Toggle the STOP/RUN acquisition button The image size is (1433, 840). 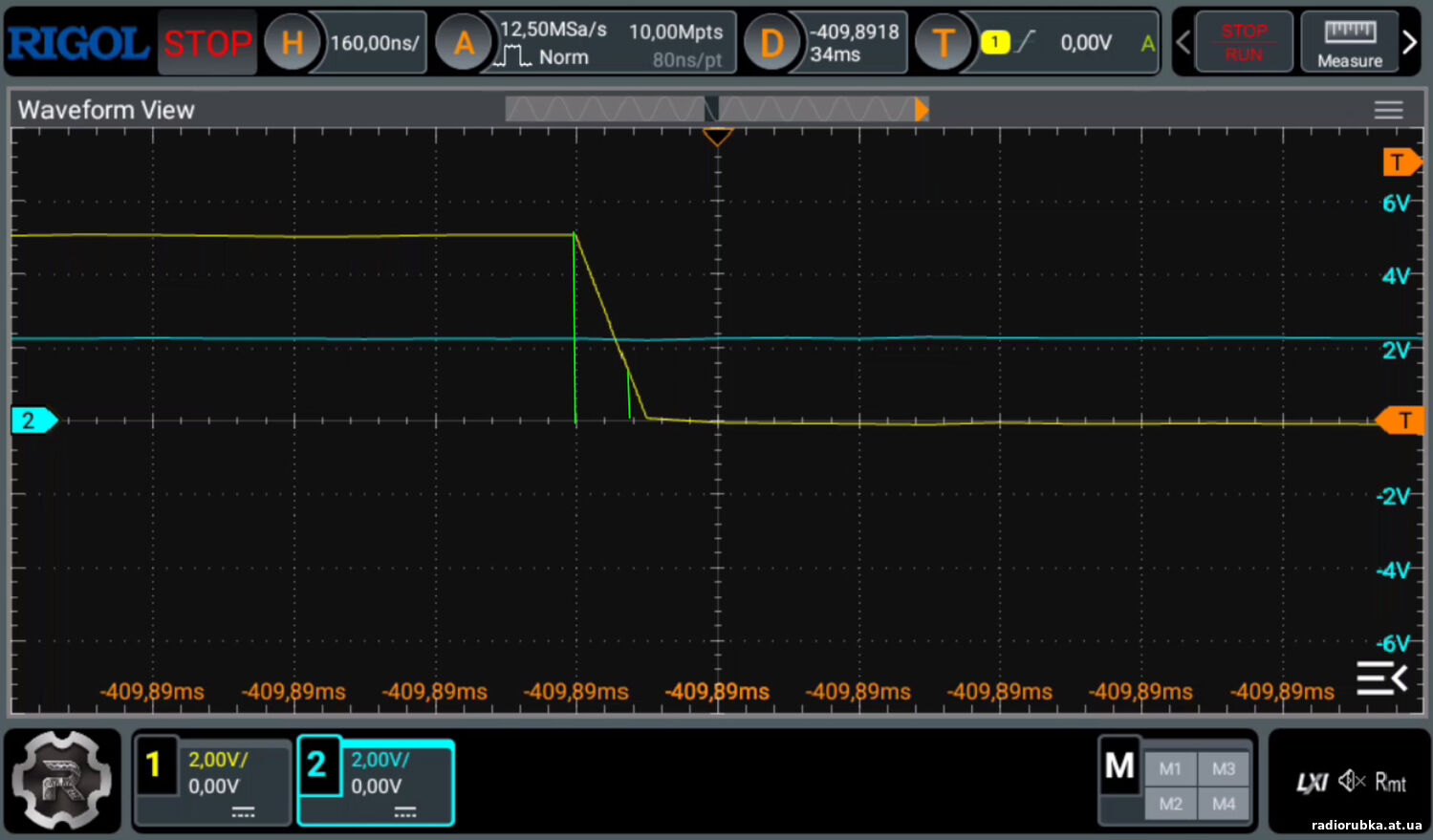(x=1243, y=42)
